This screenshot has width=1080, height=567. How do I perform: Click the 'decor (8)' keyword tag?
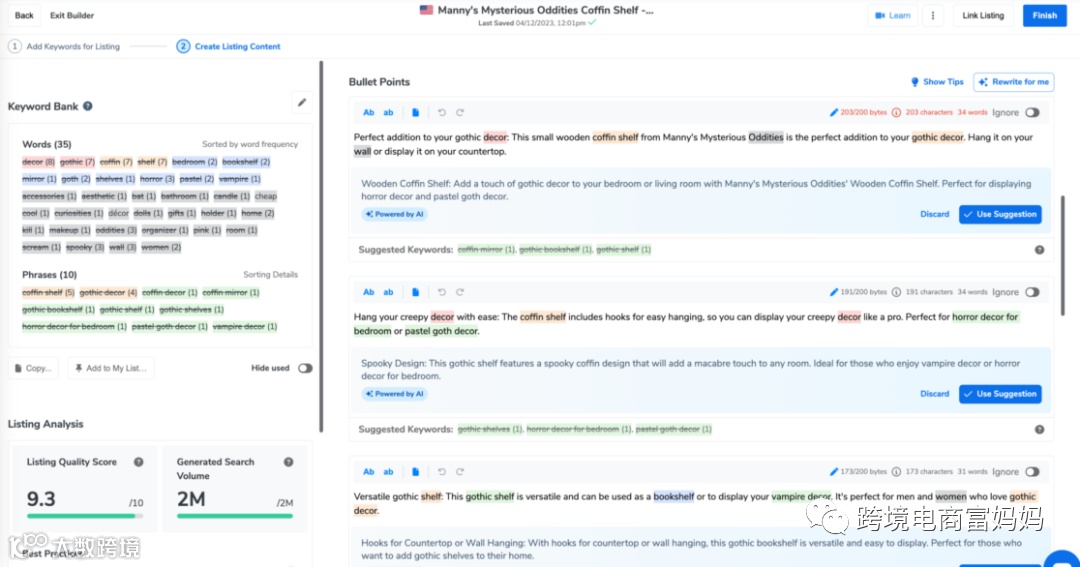tap(38, 162)
